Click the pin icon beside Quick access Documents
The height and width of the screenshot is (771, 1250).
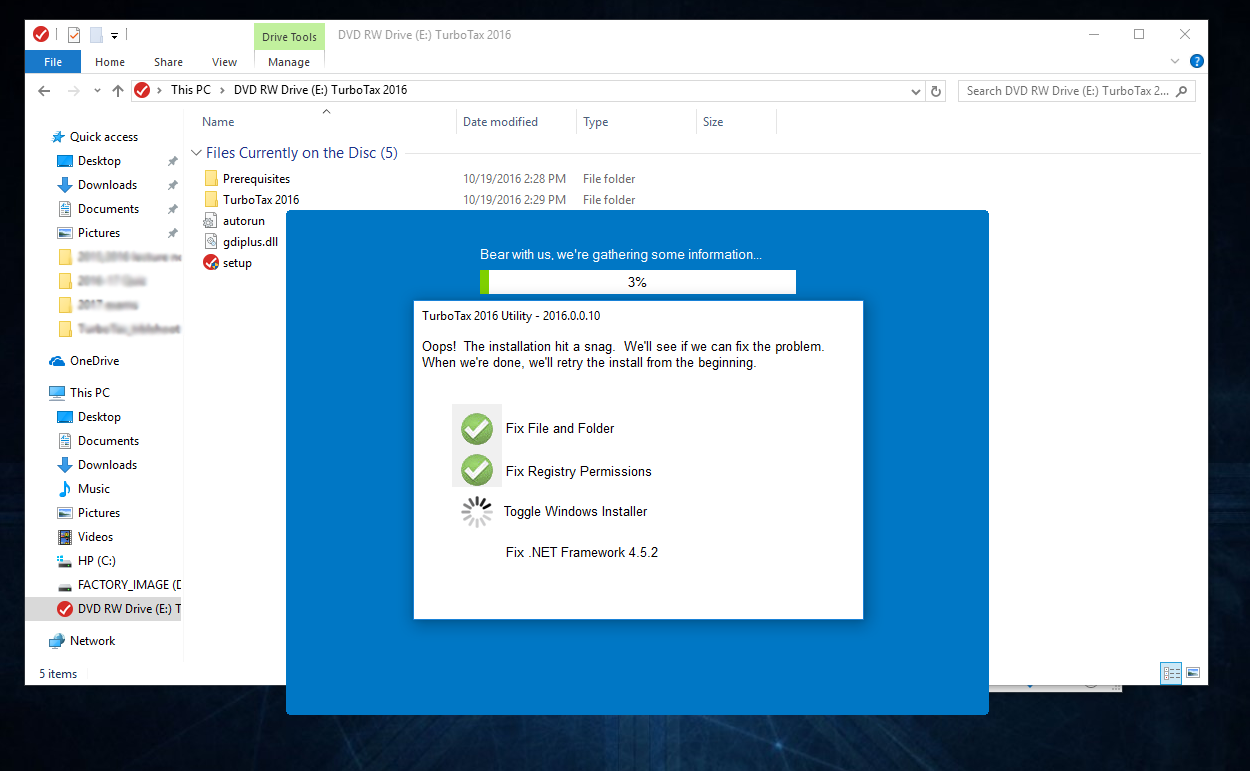172,209
